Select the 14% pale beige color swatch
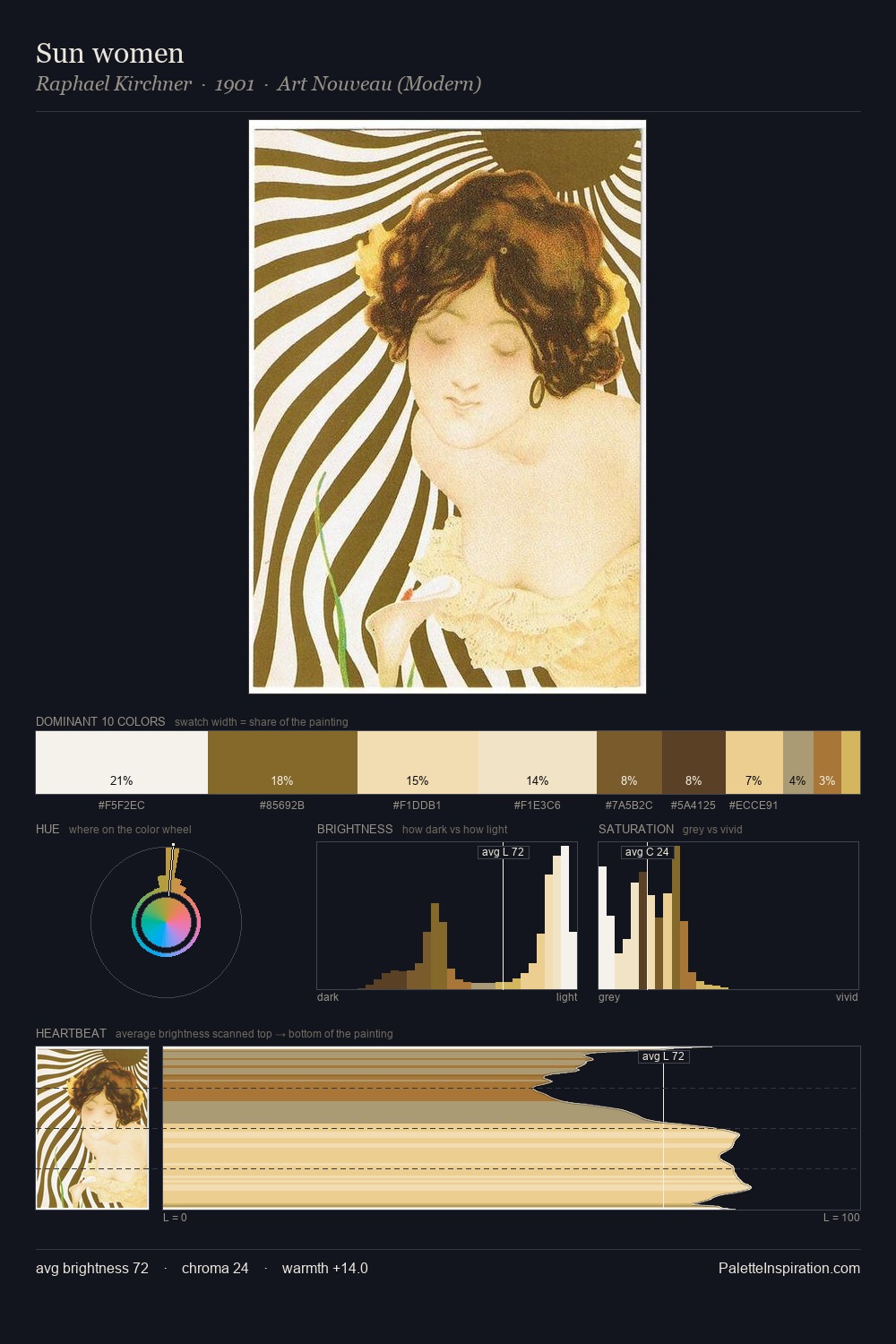 [x=538, y=762]
